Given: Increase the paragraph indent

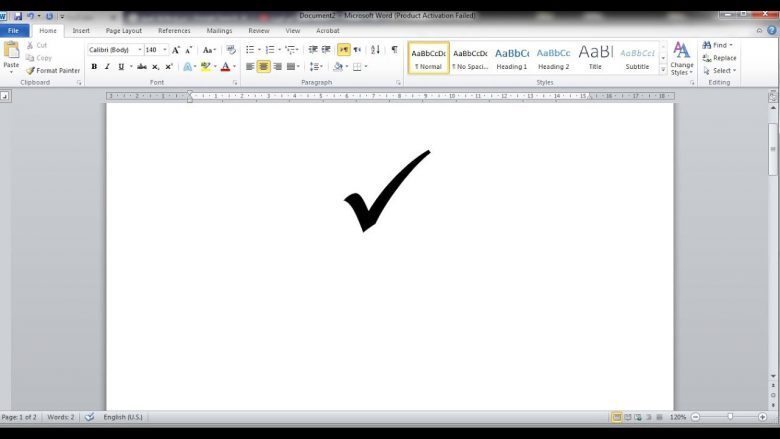Looking at the screenshot, I should (326, 50).
